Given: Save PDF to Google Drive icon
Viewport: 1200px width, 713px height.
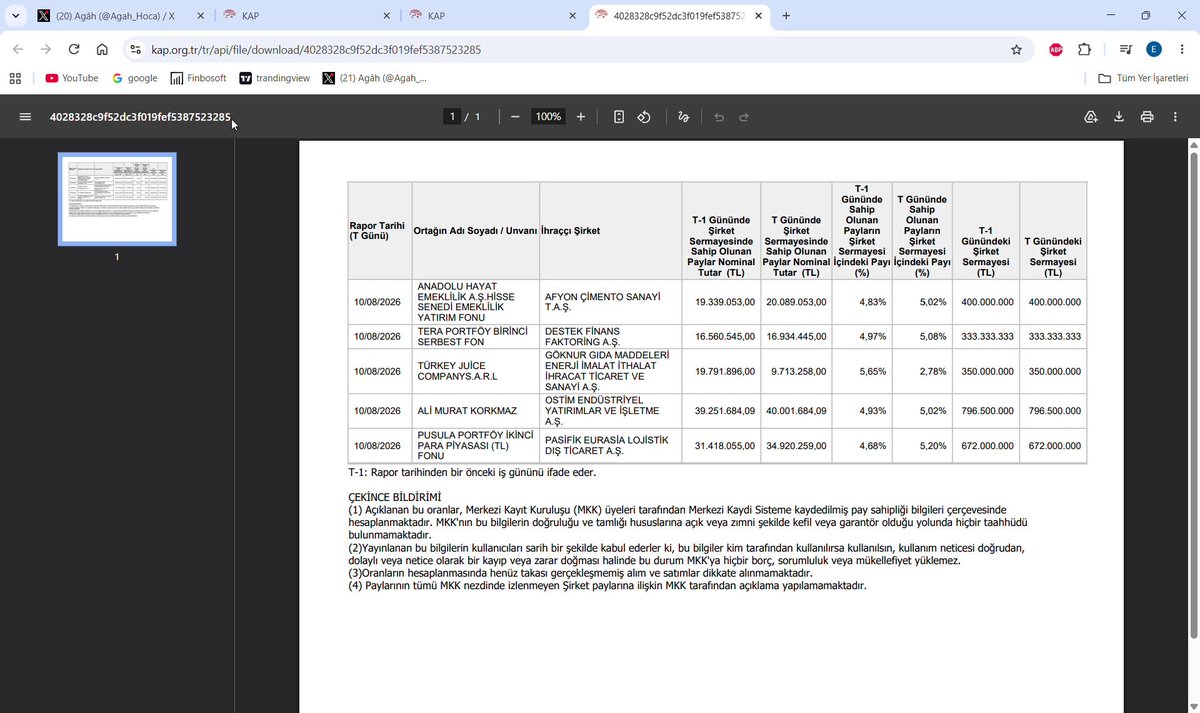Looking at the screenshot, I should 1091,117.
